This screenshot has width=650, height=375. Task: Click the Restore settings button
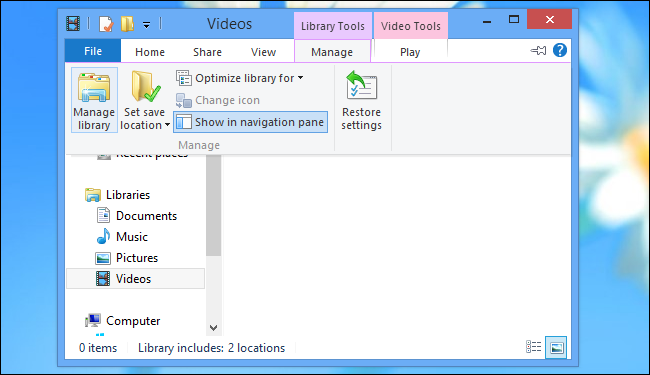click(x=361, y=100)
